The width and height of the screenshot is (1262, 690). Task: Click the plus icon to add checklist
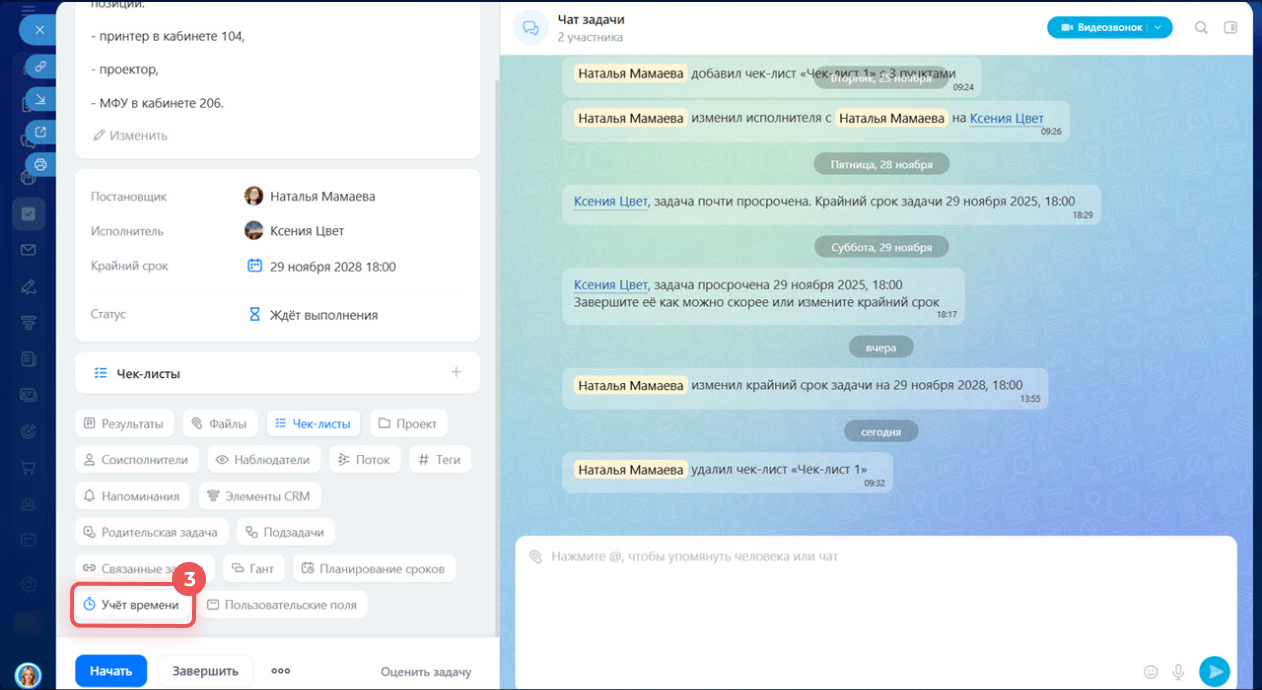click(x=456, y=372)
